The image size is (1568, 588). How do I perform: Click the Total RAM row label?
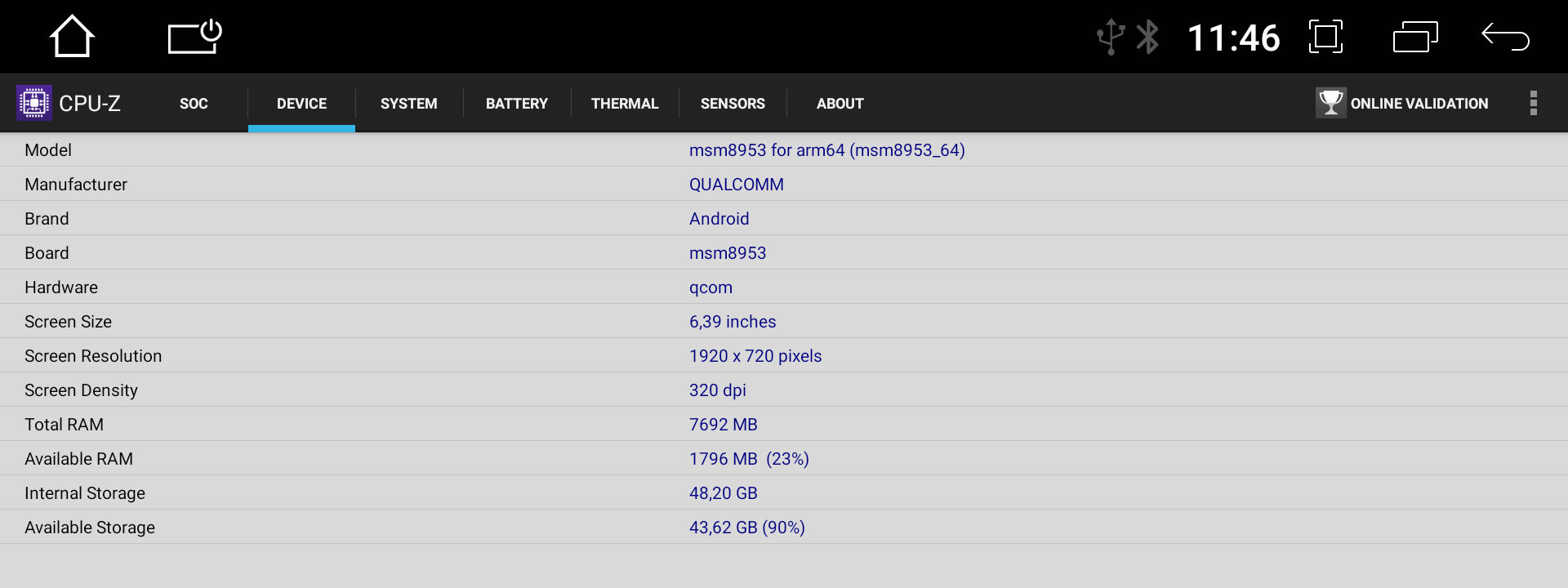64,425
